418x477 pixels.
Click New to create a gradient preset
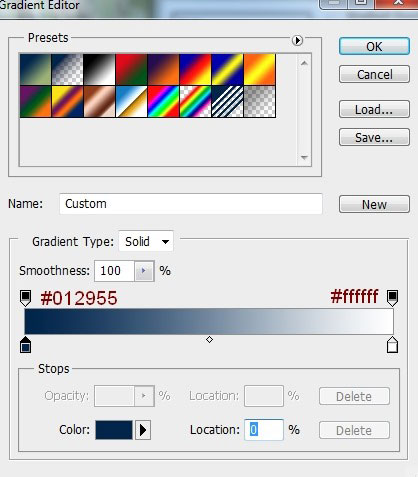(x=374, y=204)
